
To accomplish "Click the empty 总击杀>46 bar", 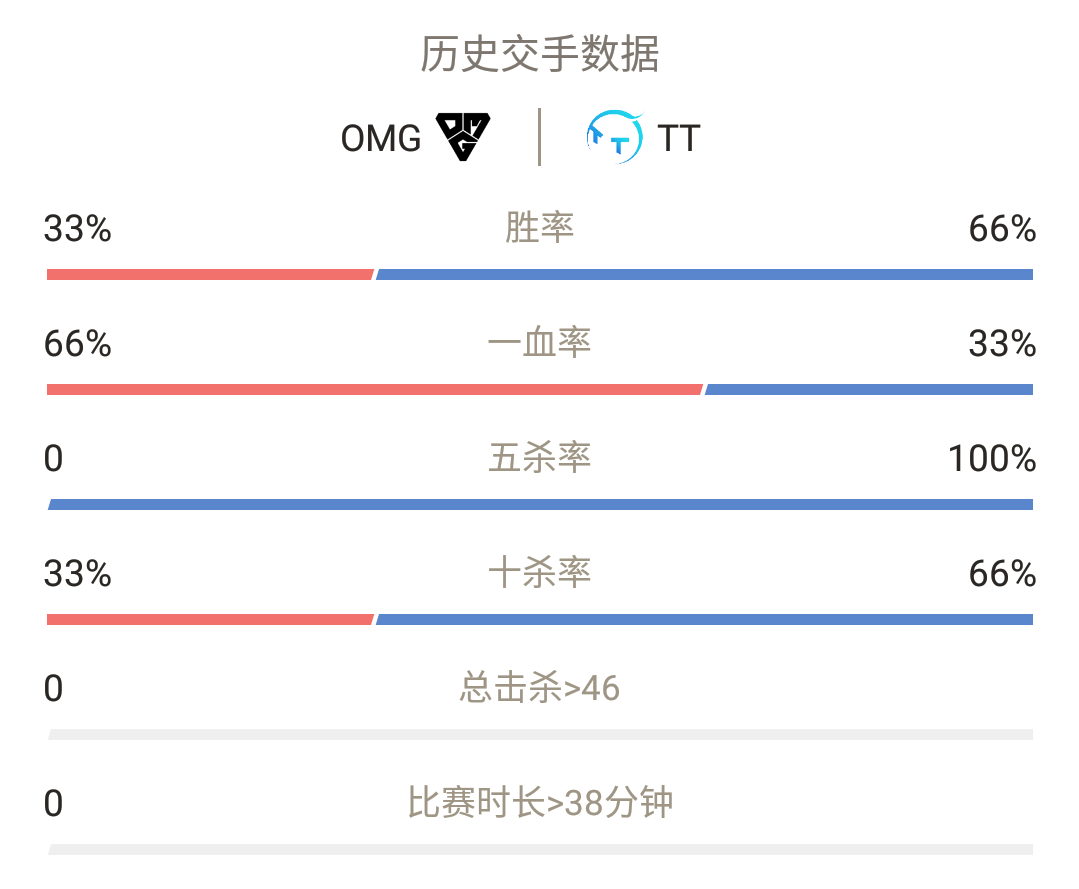I will click(x=540, y=734).
